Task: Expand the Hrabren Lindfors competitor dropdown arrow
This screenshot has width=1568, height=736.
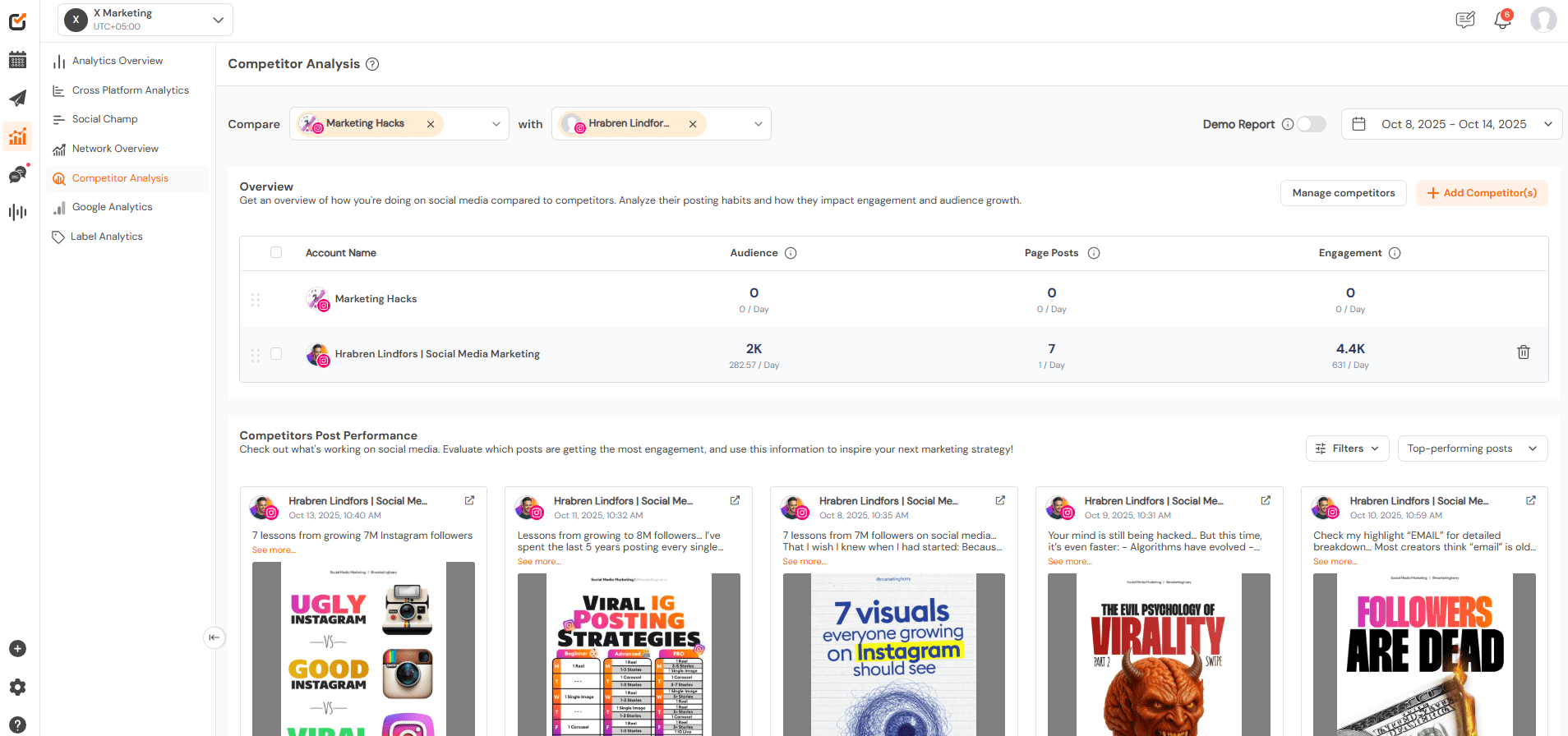Action: (759, 124)
